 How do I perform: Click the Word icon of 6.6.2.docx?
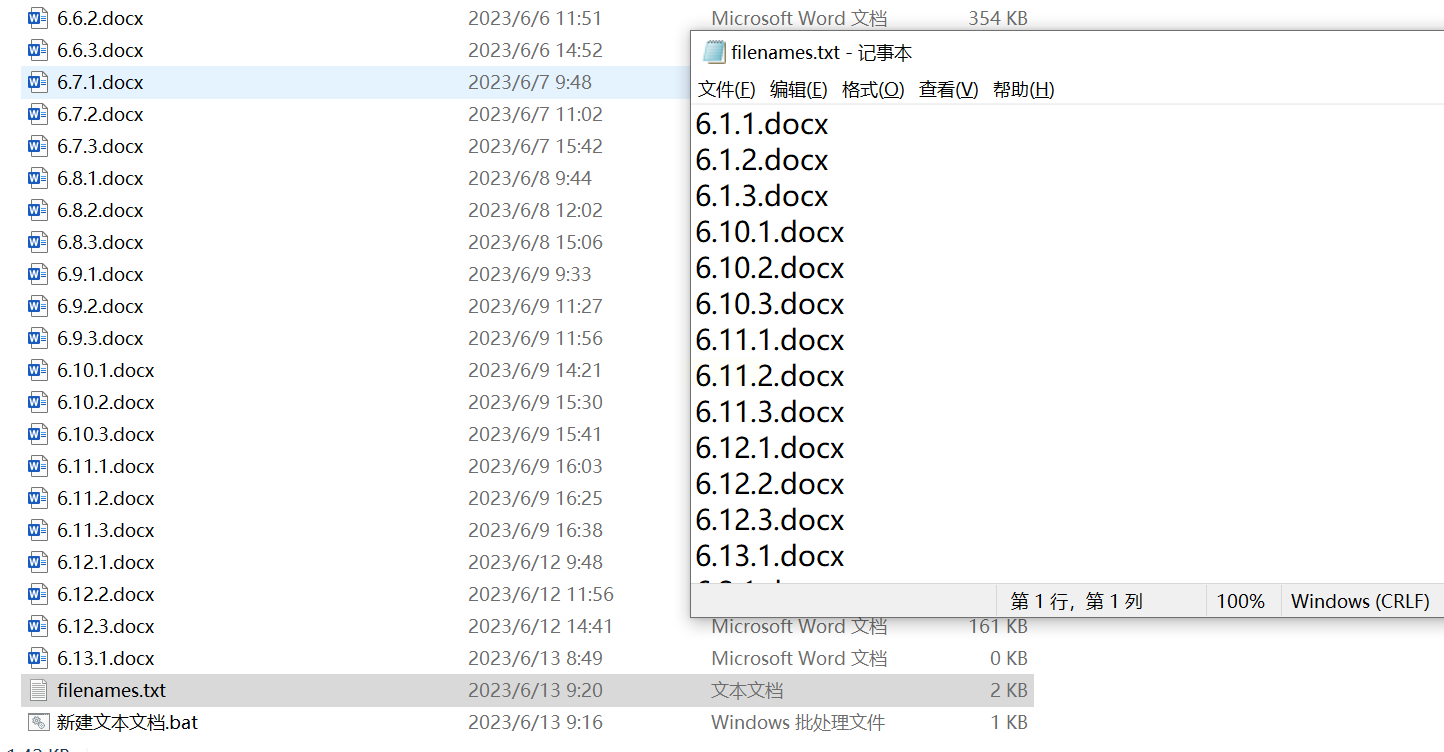38,18
